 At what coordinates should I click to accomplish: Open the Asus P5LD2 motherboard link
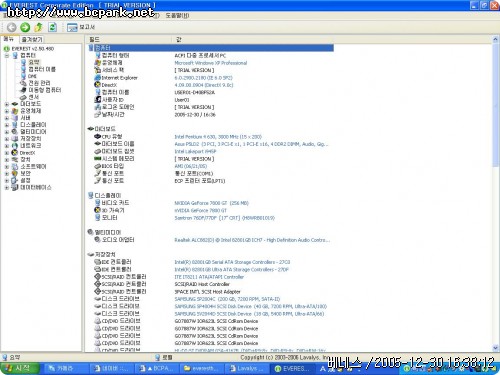point(251,144)
